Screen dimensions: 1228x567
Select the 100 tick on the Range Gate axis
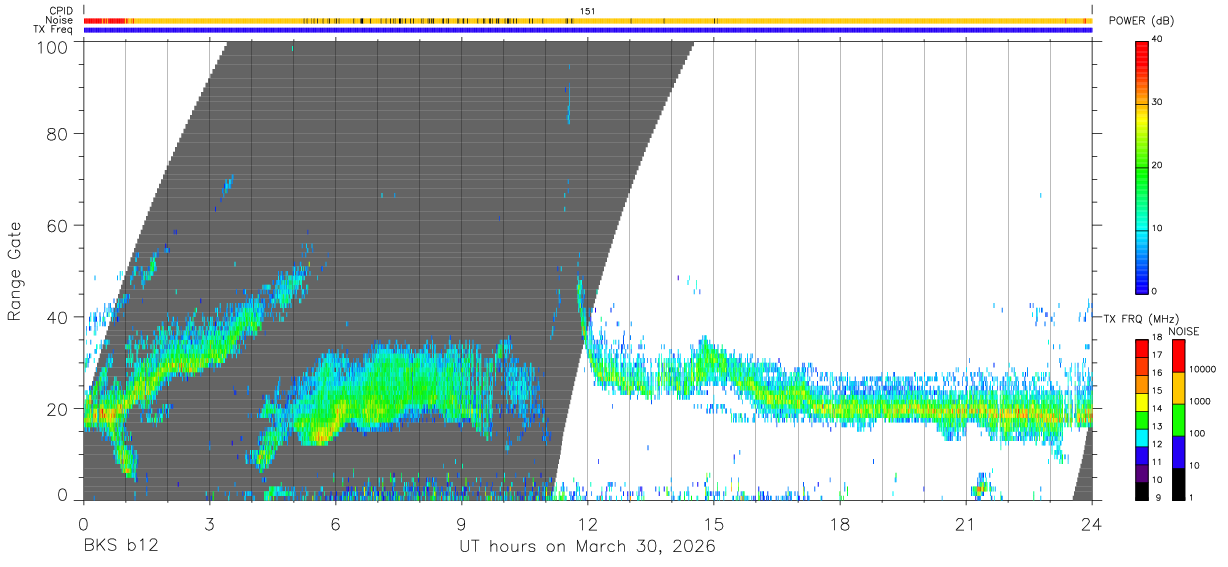tap(52, 46)
